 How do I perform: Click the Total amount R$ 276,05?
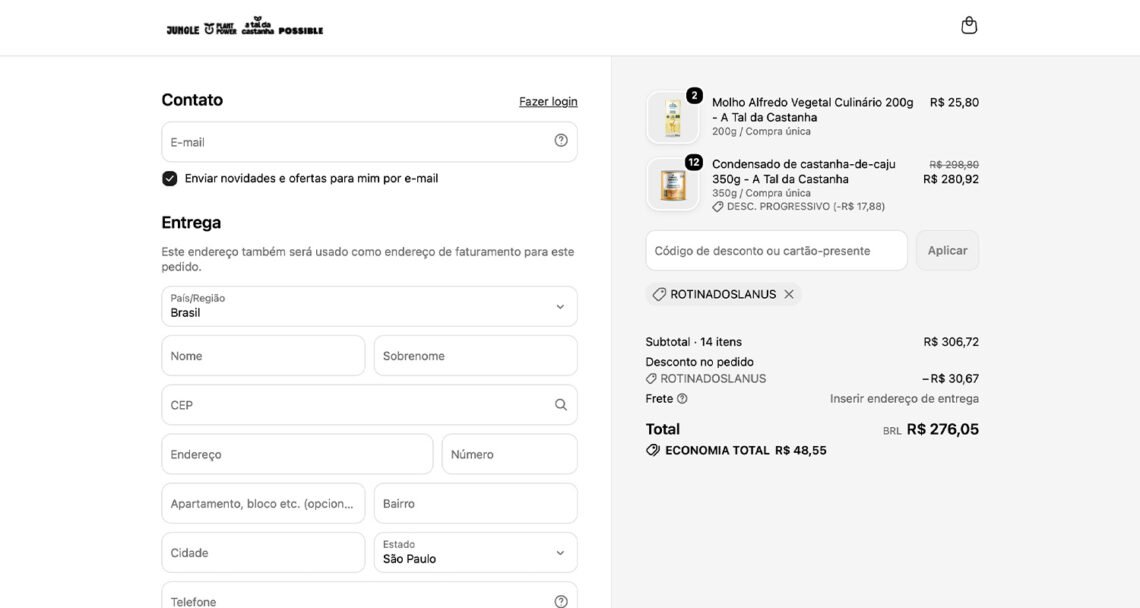tap(942, 429)
